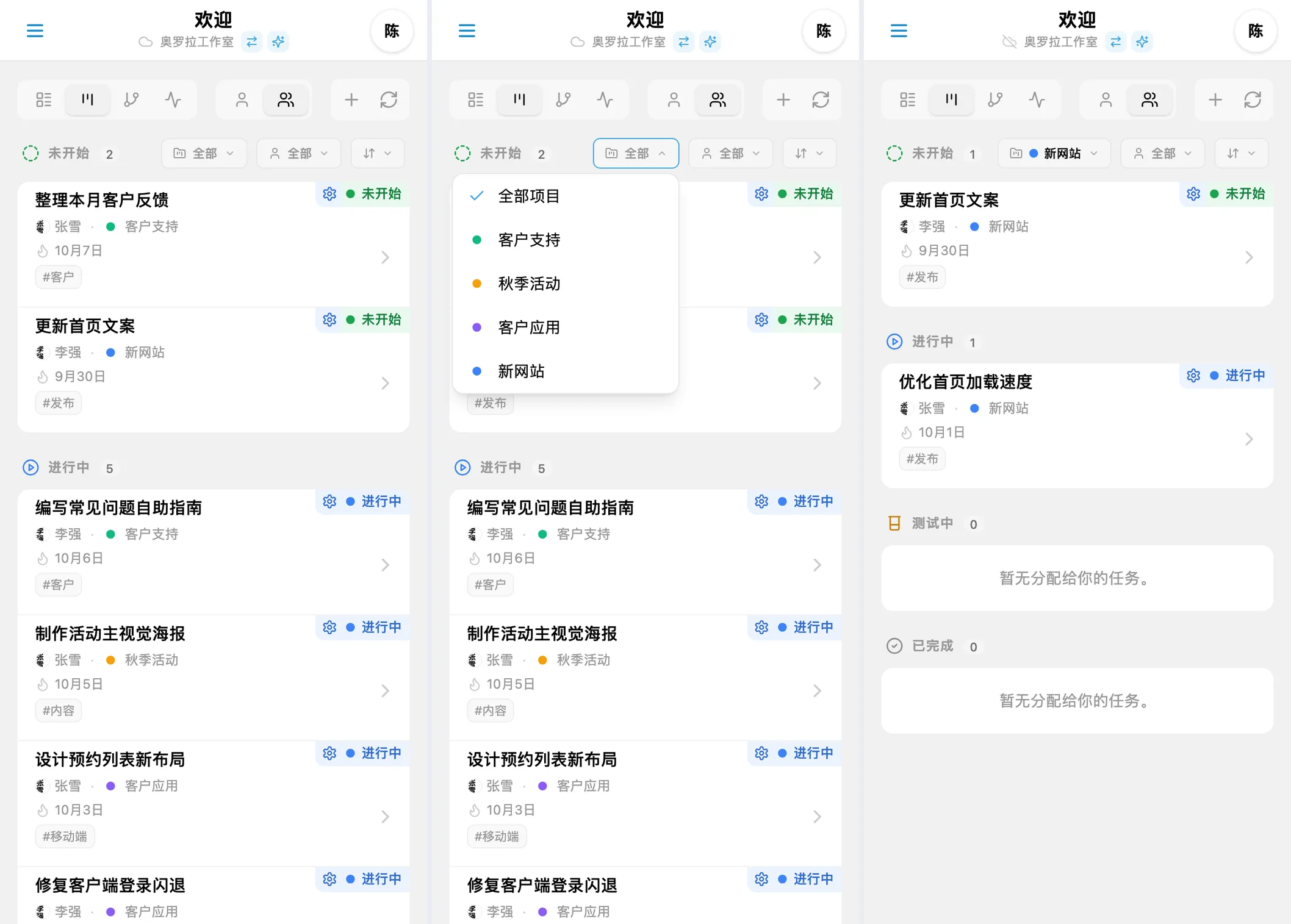
Task: Open hamburger menu in left panel
Action: tap(35, 30)
